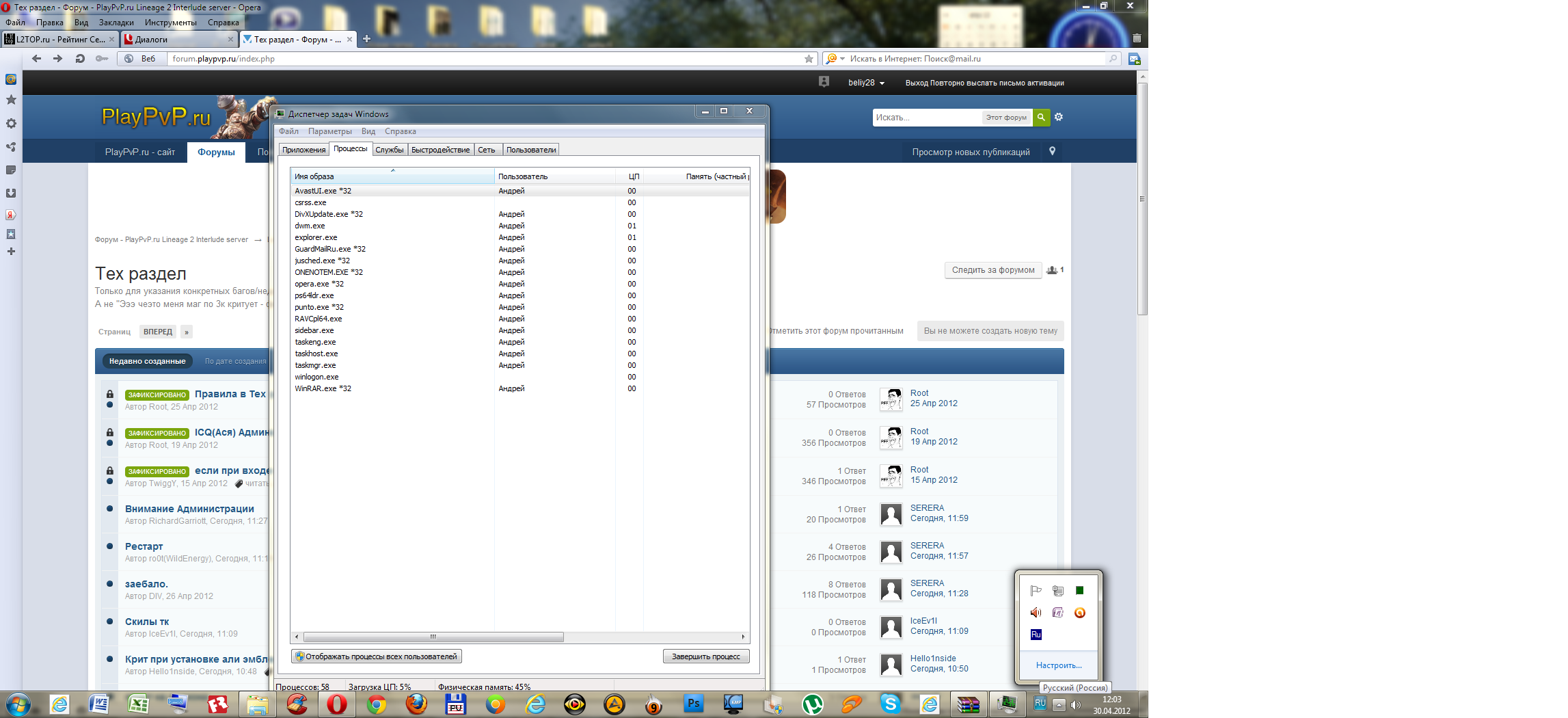Sort processes by Имя образа column header
The width and height of the screenshot is (1568, 718).
(x=392, y=176)
